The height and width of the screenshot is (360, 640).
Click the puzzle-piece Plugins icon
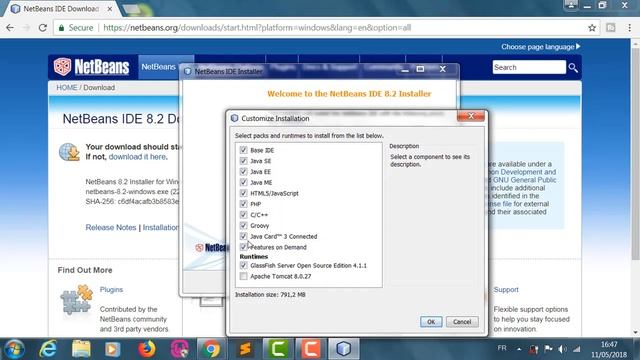[76, 300]
